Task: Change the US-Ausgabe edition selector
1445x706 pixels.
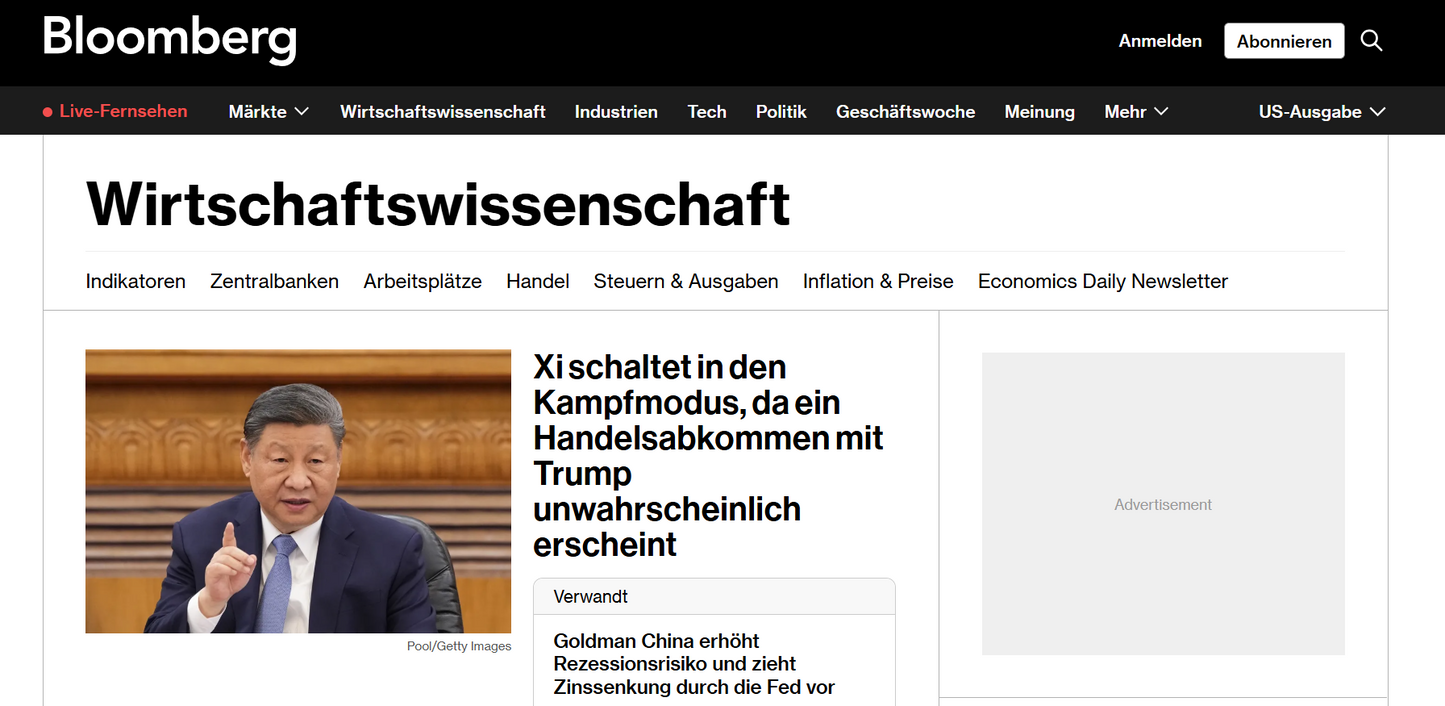Action: [x=1321, y=111]
